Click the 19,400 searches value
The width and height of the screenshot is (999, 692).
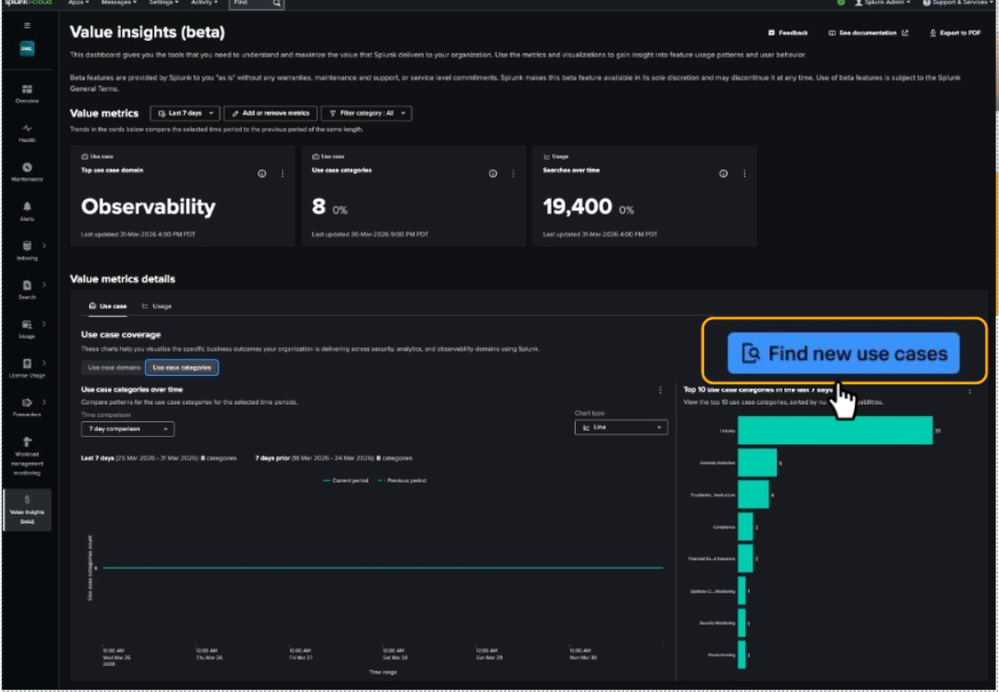coord(578,206)
